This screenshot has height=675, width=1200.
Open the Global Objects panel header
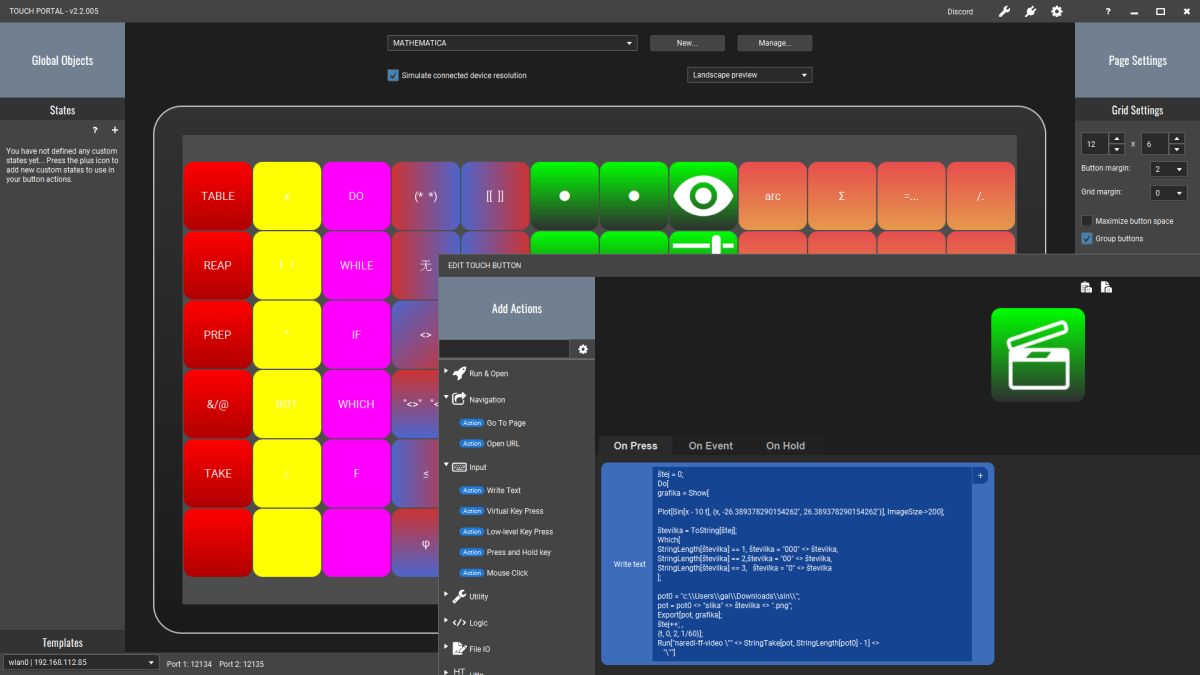[x=62, y=60]
